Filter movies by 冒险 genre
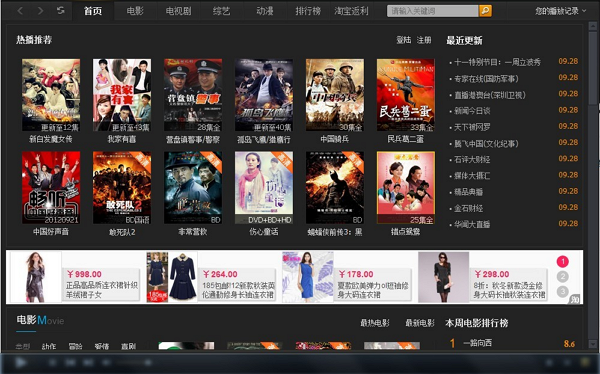The width and height of the screenshot is (600, 374). [75, 346]
